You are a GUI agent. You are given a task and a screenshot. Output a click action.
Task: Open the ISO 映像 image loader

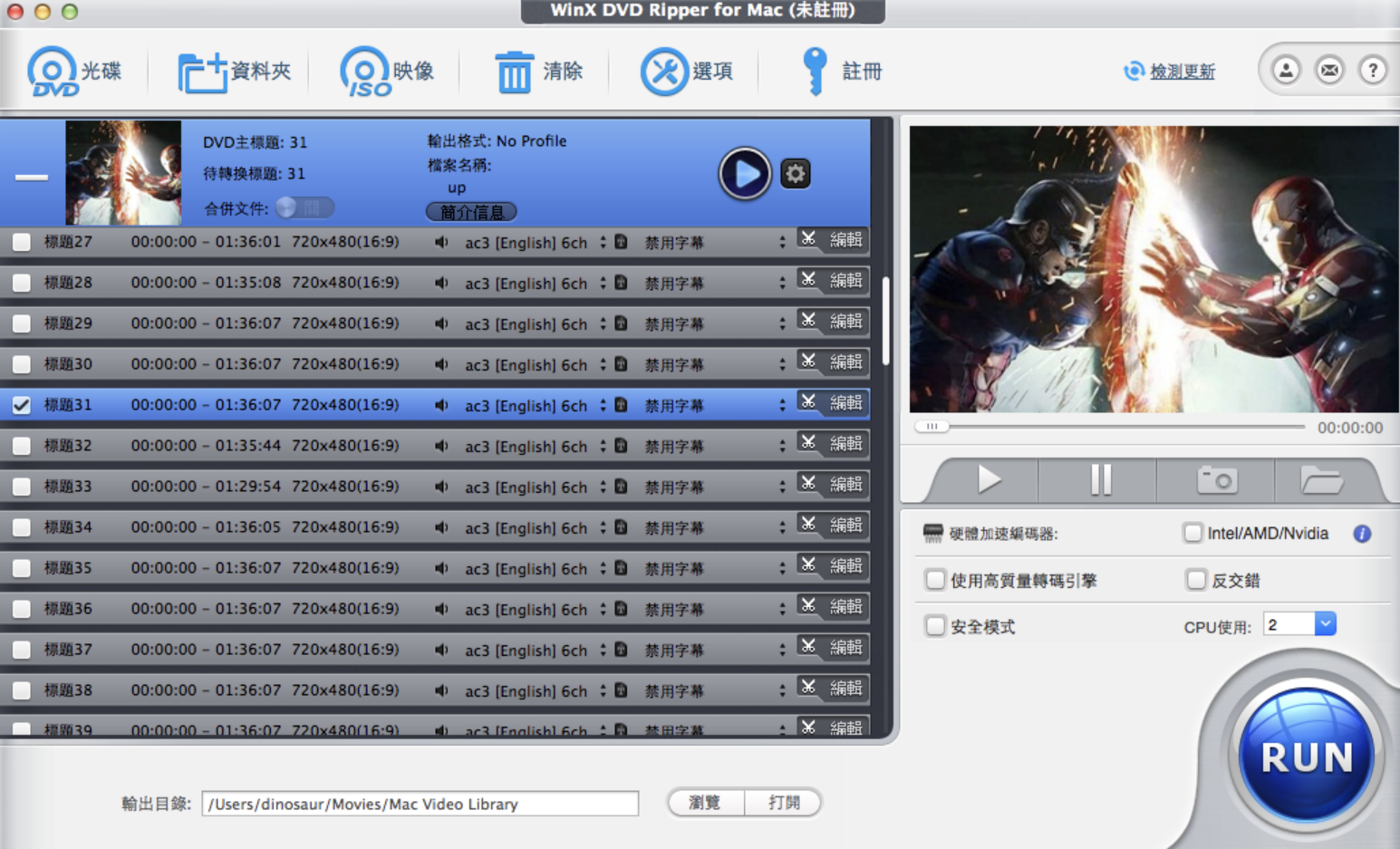387,71
